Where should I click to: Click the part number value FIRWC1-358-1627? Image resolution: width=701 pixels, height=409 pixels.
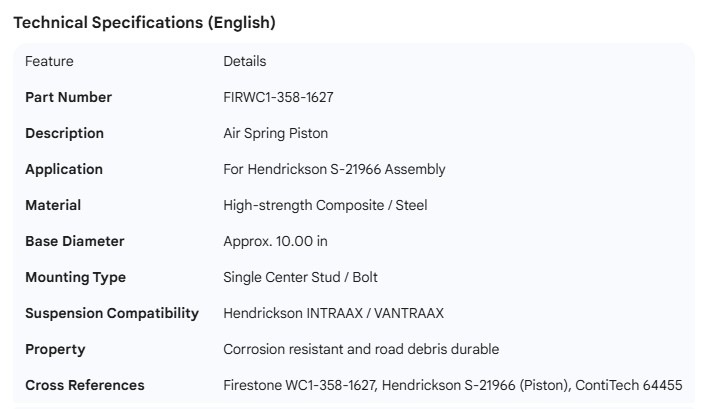pos(278,97)
